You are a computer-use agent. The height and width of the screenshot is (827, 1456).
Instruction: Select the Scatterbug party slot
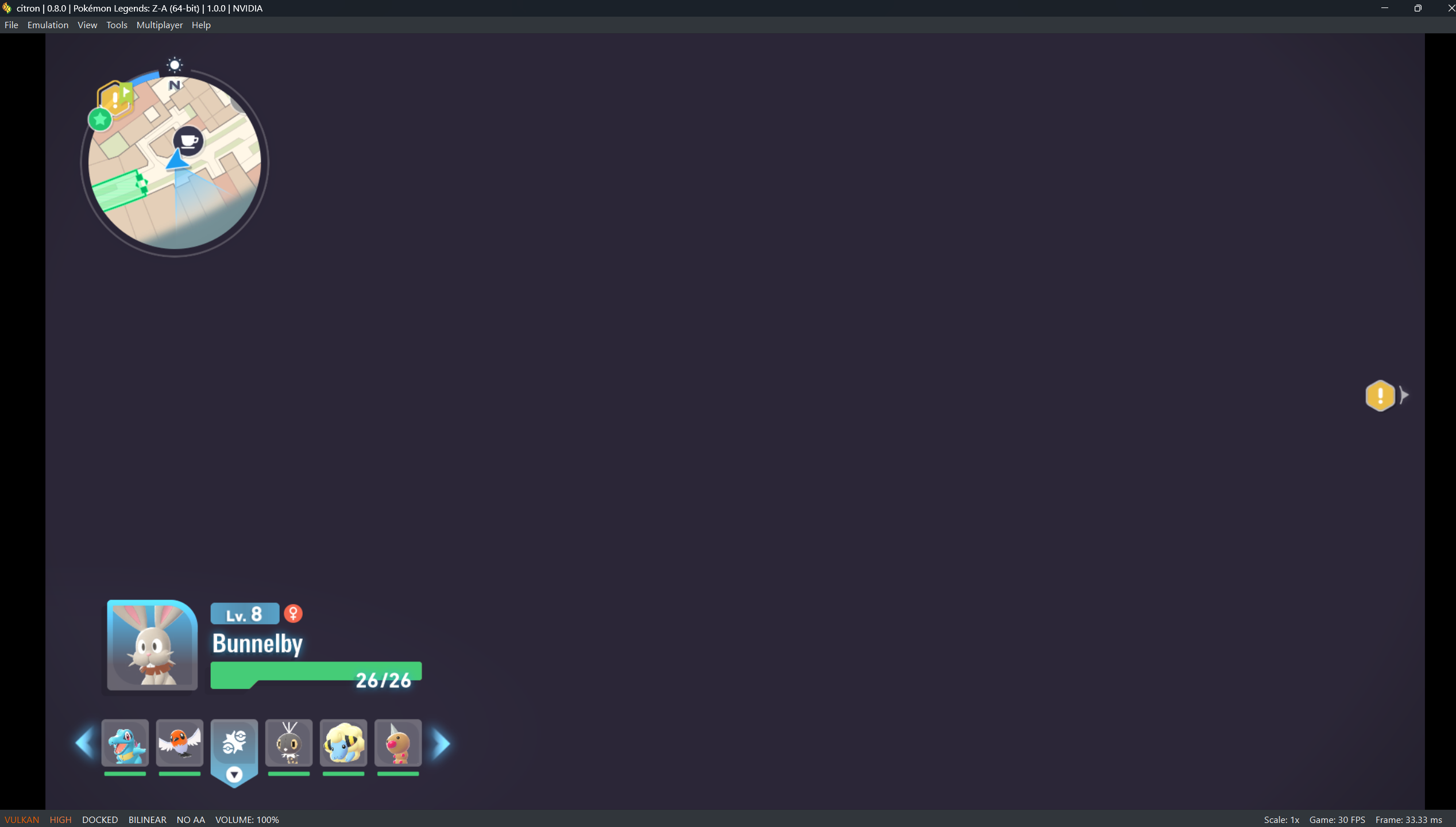tap(288, 743)
